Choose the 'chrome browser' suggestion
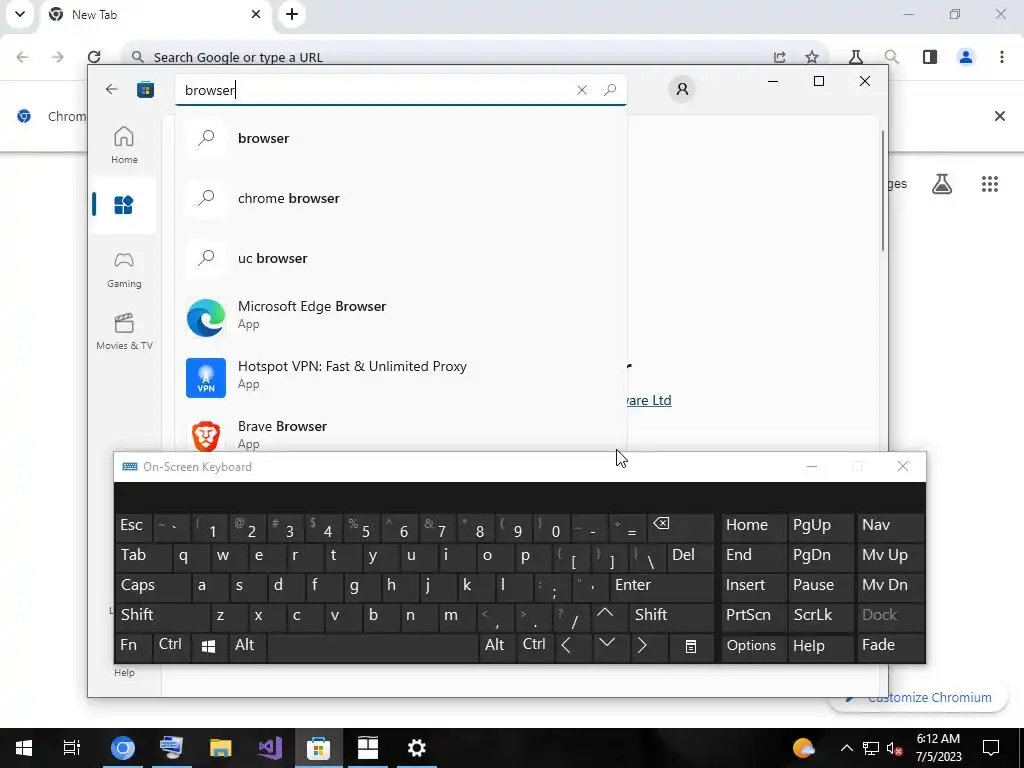Screen dimensions: 1024x768 (x=401, y=198)
